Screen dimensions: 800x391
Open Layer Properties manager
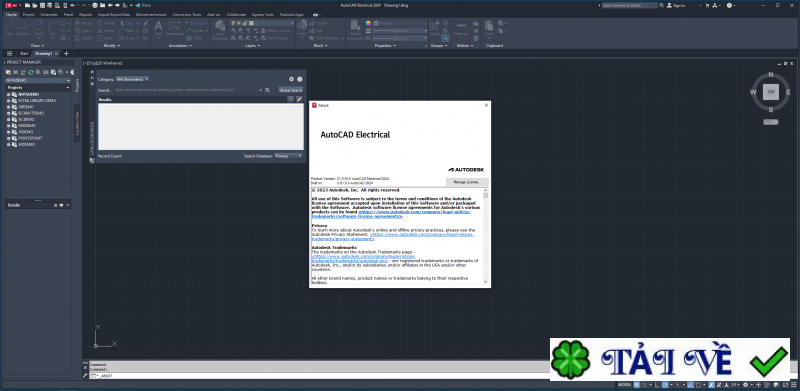pyautogui.click(x=220, y=30)
